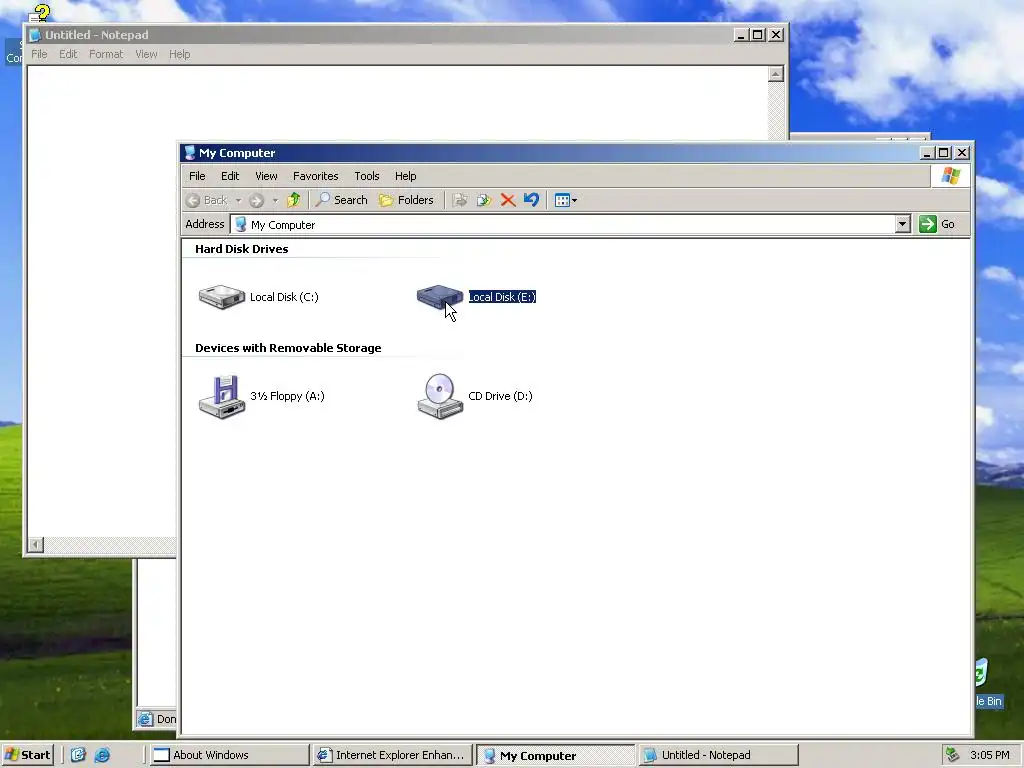This screenshot has height=768, width=1024.
Task: Open View menu in Notepad window
Action: tap(146, 54)
